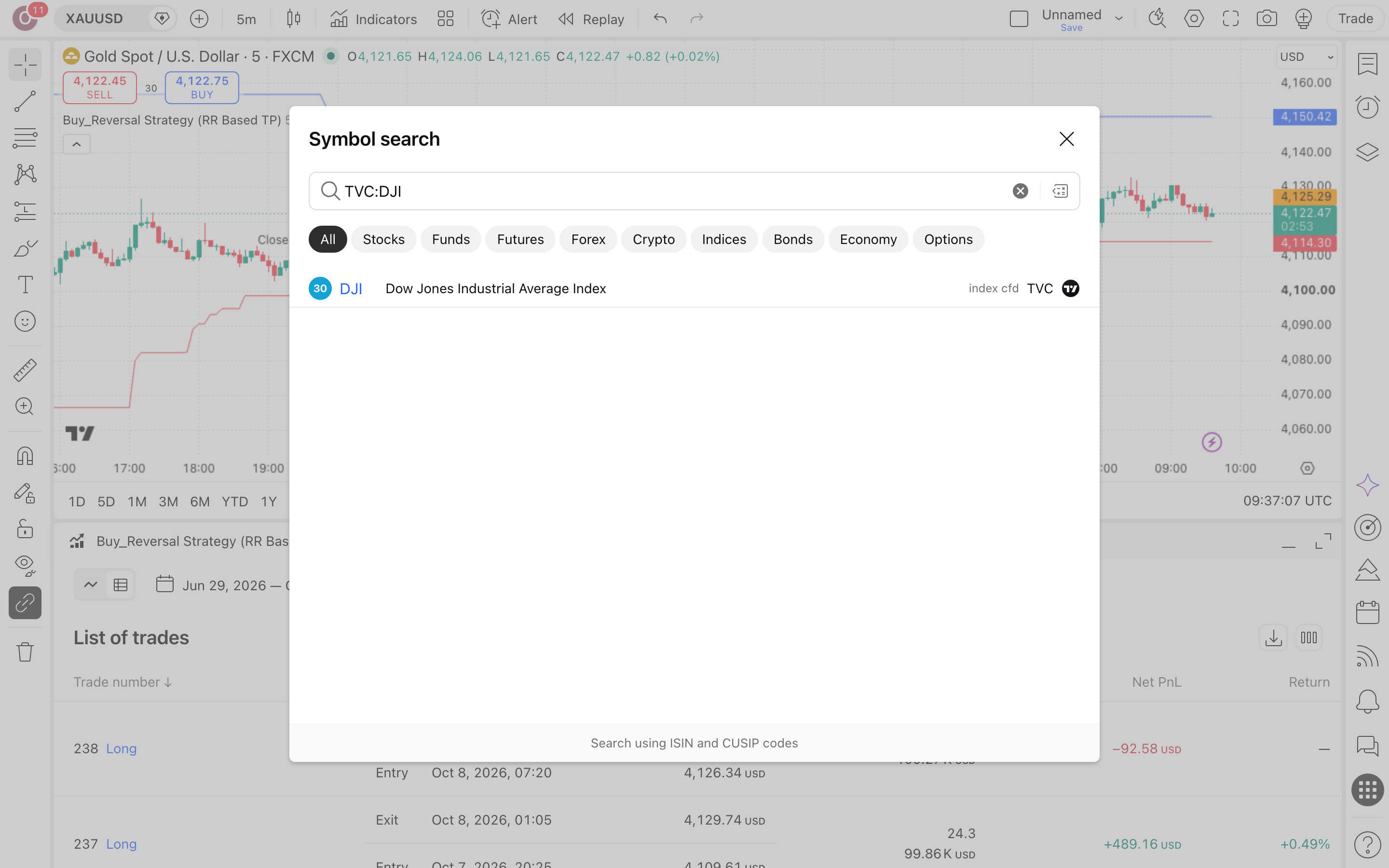Open the Fibonacci retracement tools
Image resolution: width=1389 pixels, height=868 pixels.
pos(25,138)
